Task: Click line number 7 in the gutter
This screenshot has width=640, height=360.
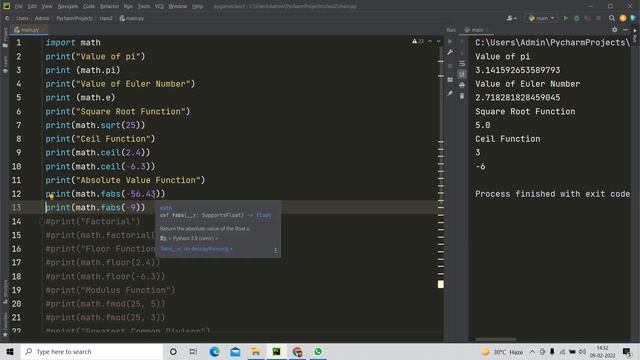Action: pyautogui.click(x=18, y=125)
